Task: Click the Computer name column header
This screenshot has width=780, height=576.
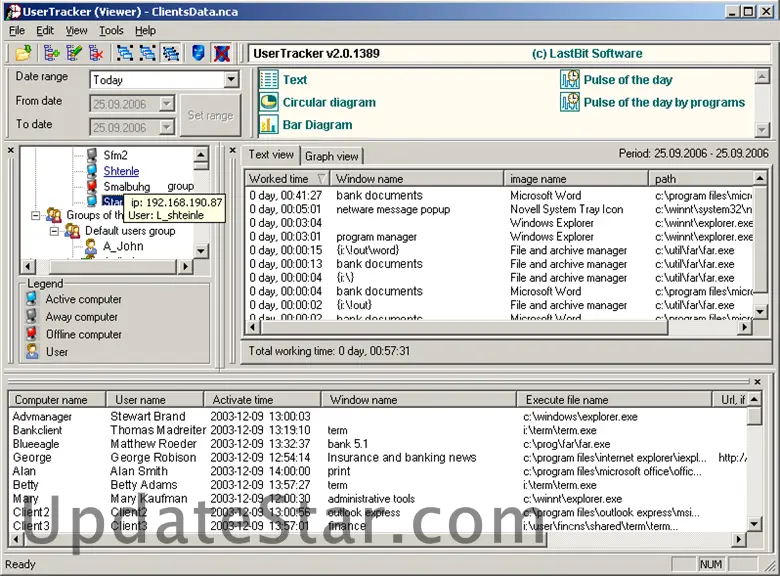Action: pyautogui.click(x=57, y=399)
